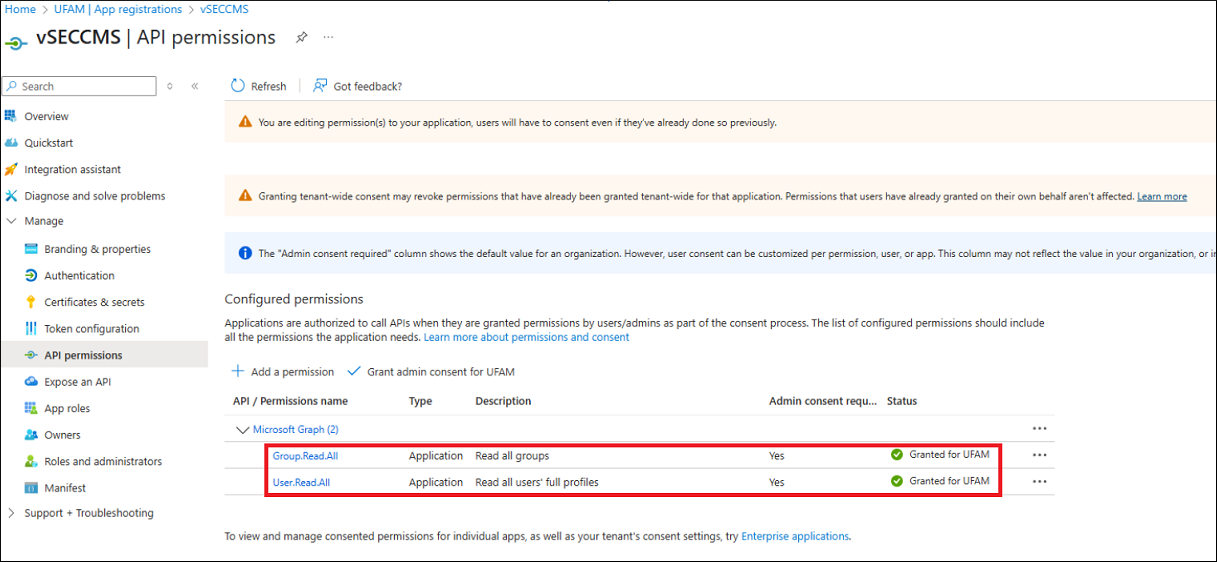Toggle the sidebar expand/collapse arrows icon
This screenshot has width=1217, height=562.
tap(170, 87)
